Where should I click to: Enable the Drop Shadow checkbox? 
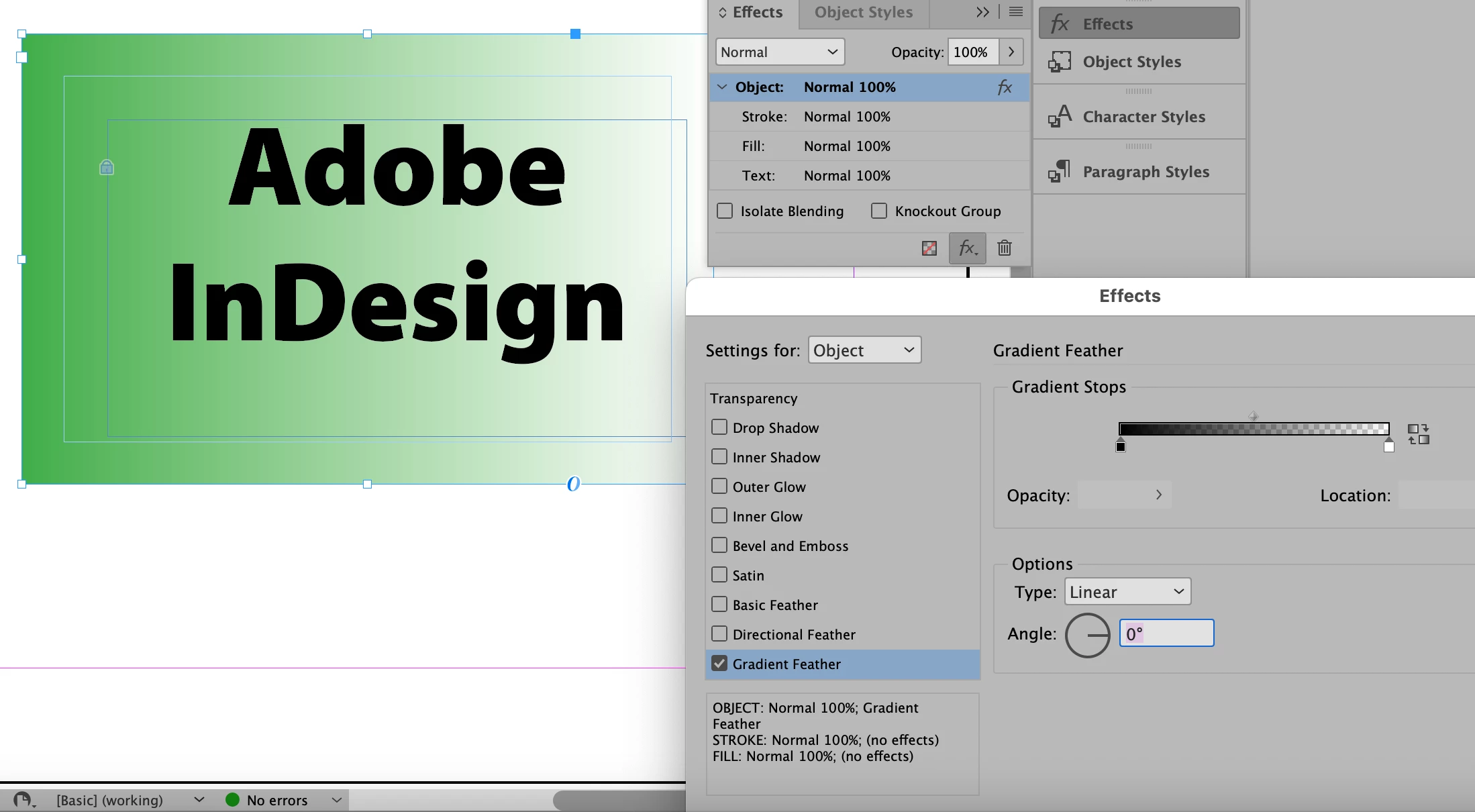719,427
